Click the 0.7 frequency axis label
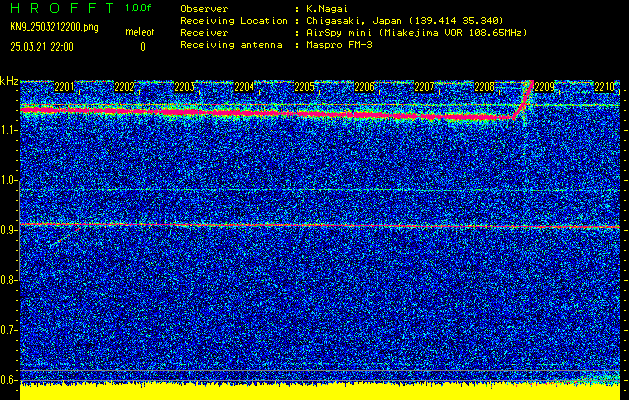The image size is (629, 400). click(x=9, y=330)
